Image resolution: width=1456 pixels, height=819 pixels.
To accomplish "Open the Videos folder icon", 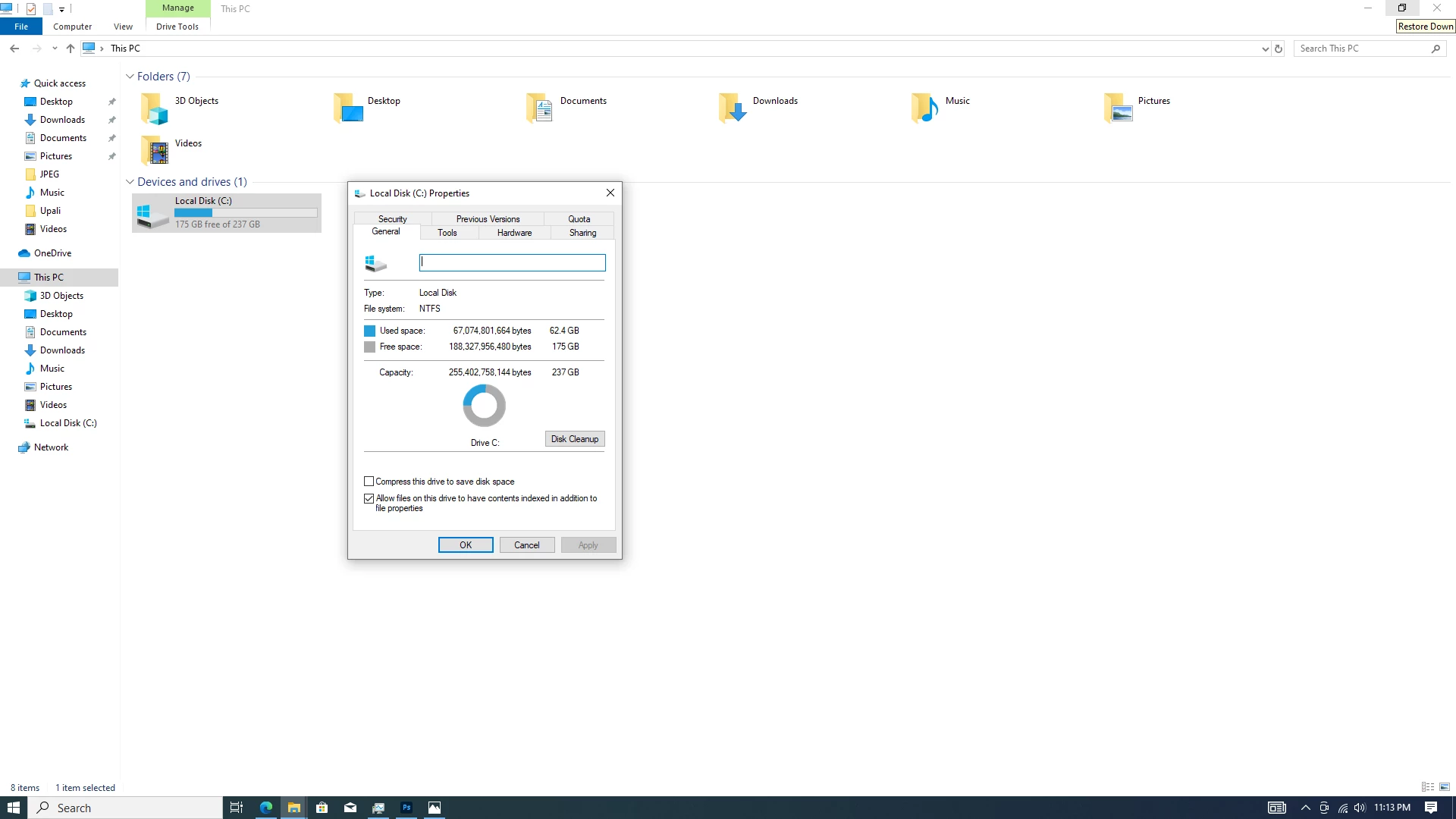I will 154,151.
